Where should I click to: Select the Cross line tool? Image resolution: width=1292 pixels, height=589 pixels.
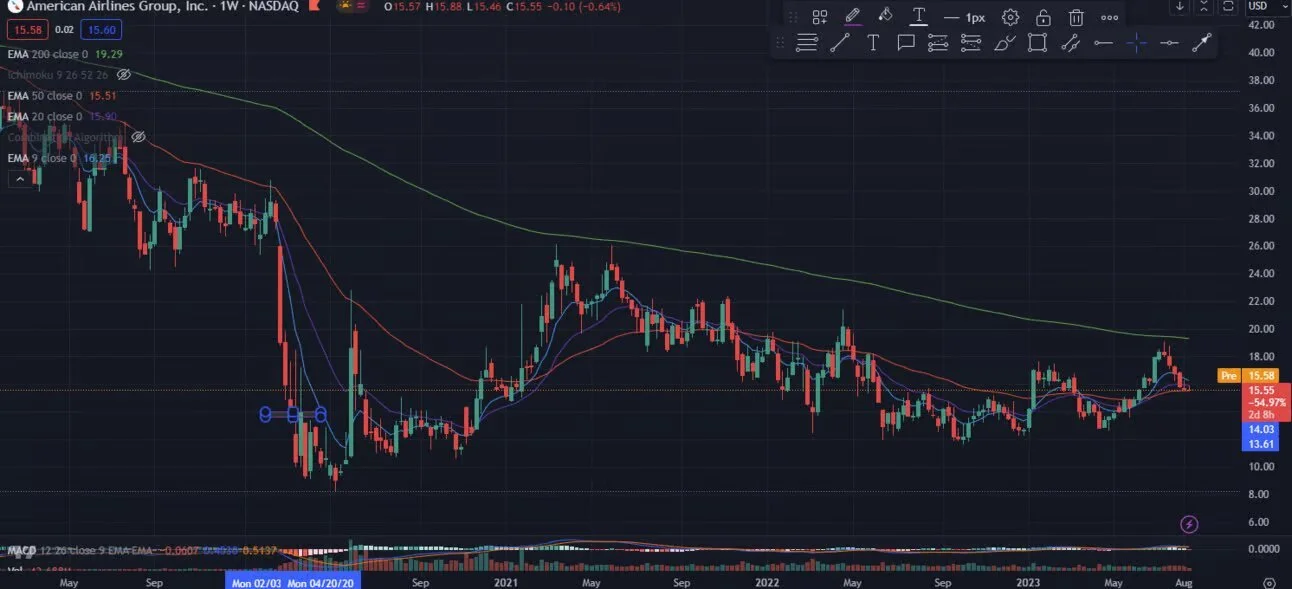[x=1136, y=43]
